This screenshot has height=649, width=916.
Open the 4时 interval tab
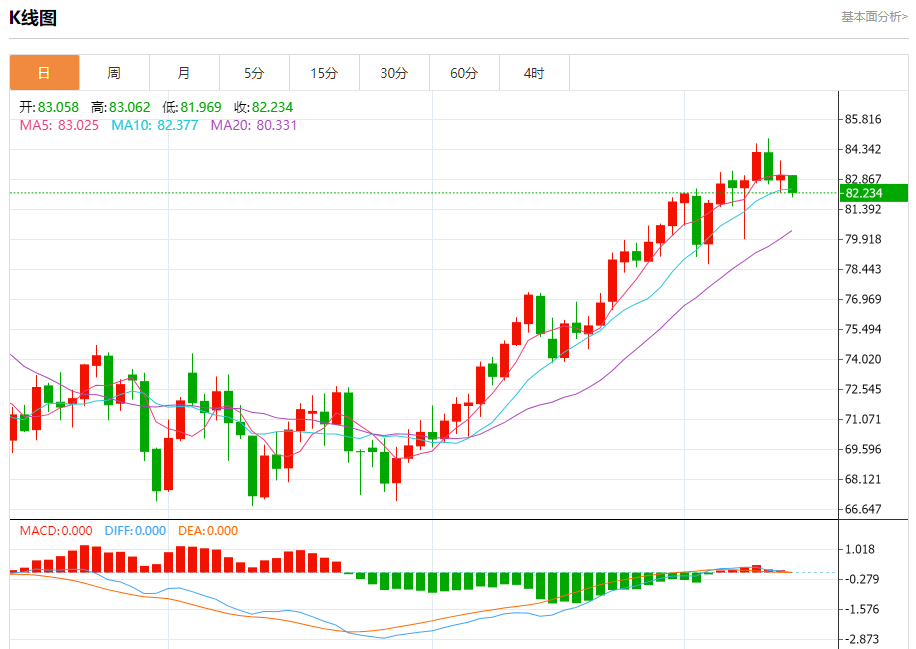(x=534, y=73)
